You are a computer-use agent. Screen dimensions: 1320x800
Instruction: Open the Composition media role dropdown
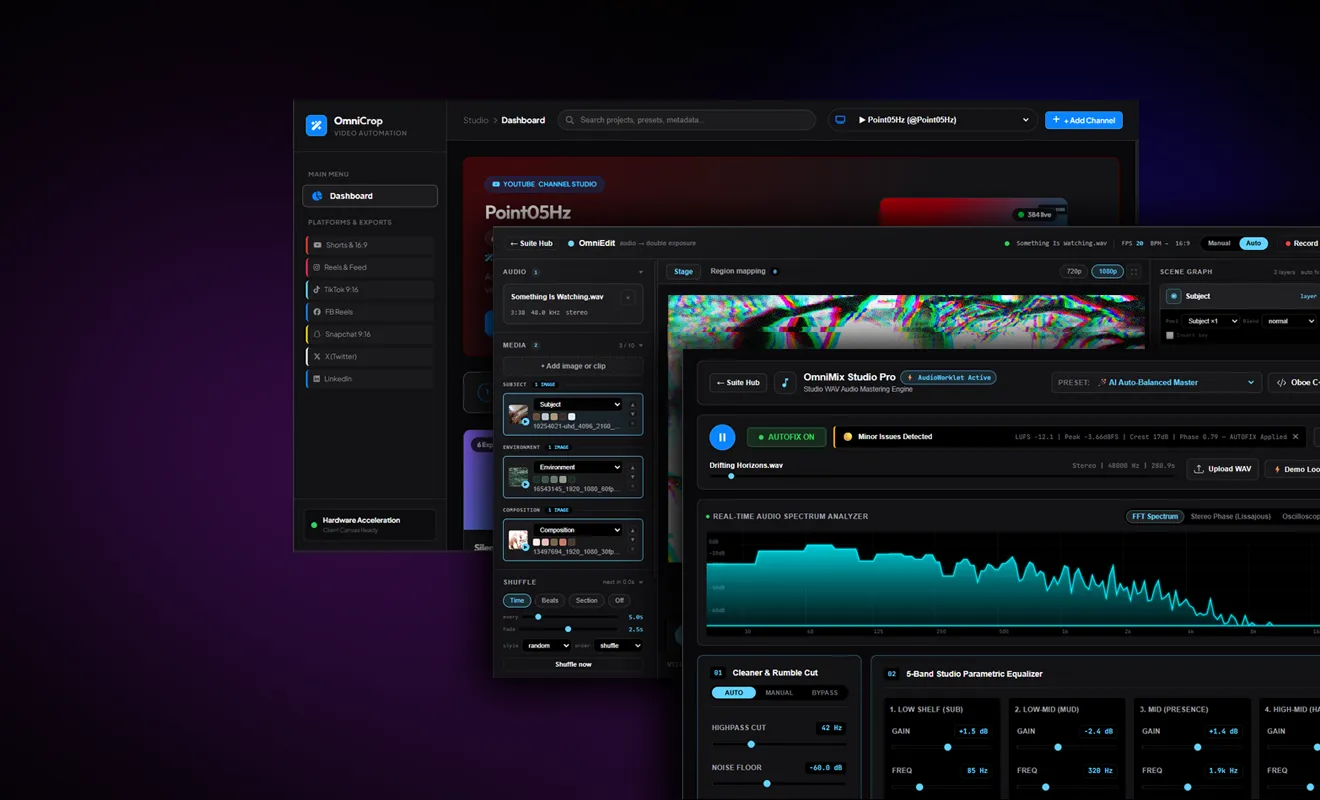[578, 530]
